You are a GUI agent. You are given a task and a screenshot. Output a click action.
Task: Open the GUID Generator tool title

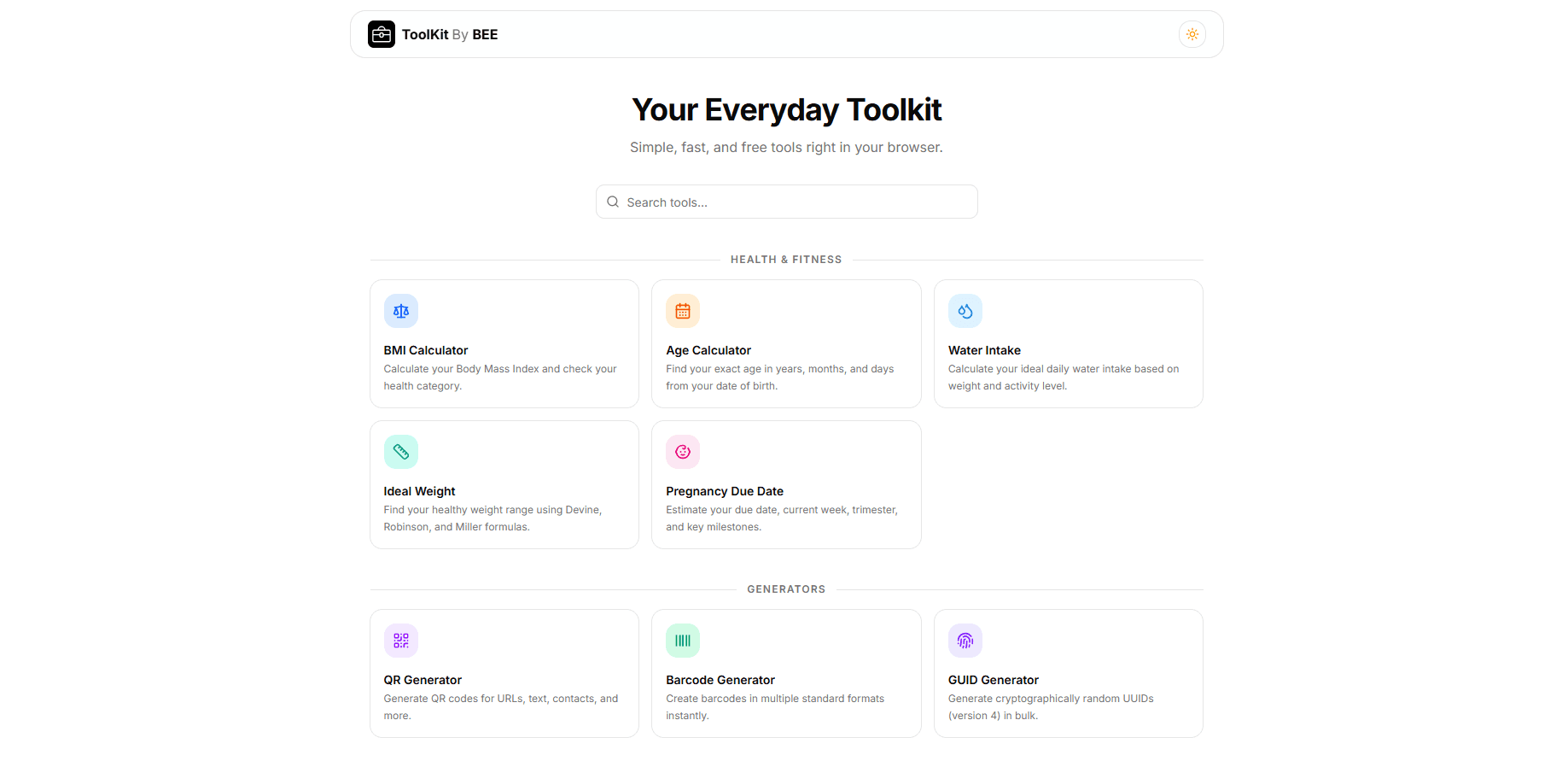(x=994, y=680)
